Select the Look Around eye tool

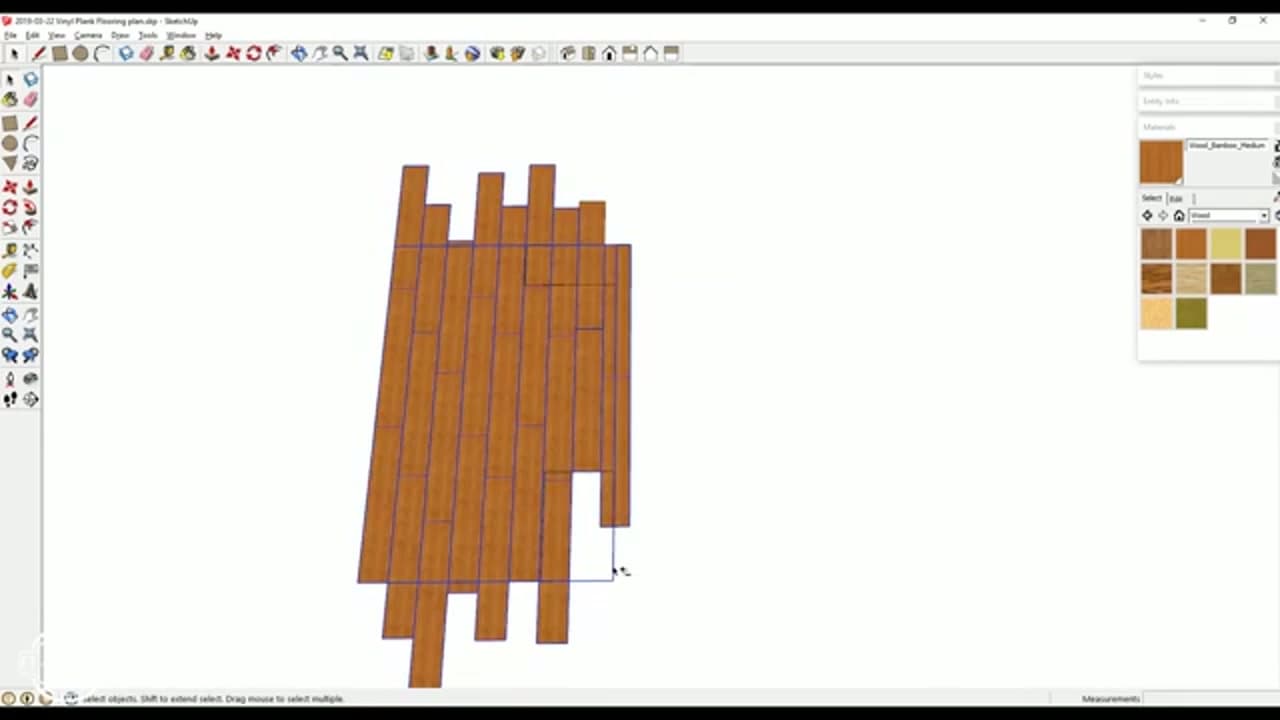[x=30, y=379]
